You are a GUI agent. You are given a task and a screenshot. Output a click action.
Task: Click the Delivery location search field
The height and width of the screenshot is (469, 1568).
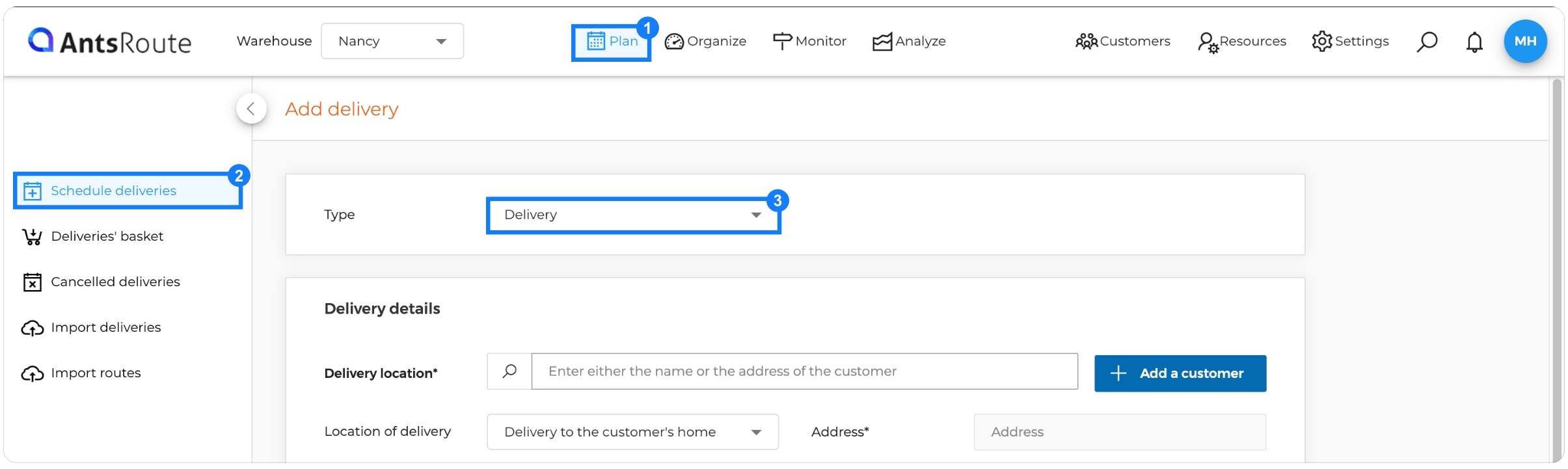point(805,371)
